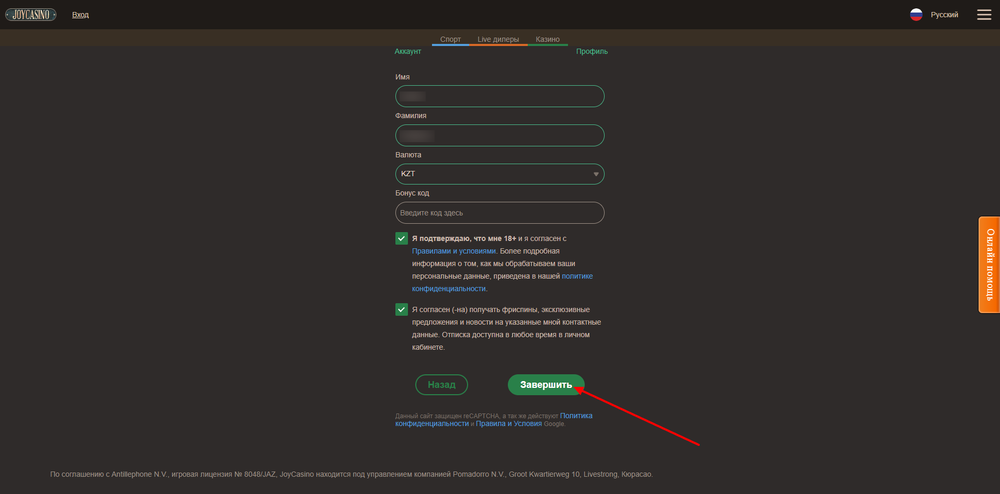Click the Имя input field
Screen dimensions: 1000x494
pyautogui.click(x=500, y=96)
